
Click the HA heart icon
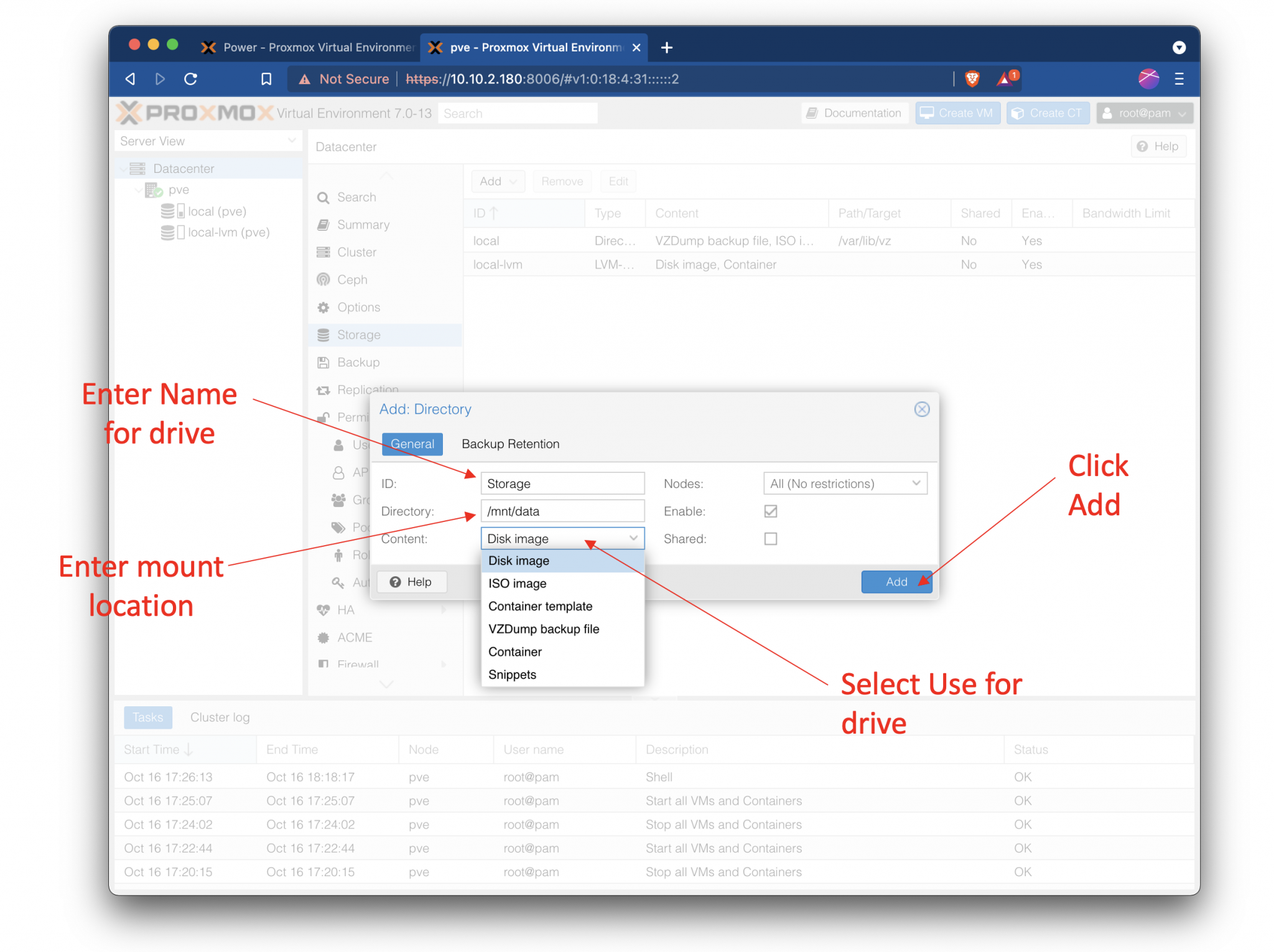324,610
